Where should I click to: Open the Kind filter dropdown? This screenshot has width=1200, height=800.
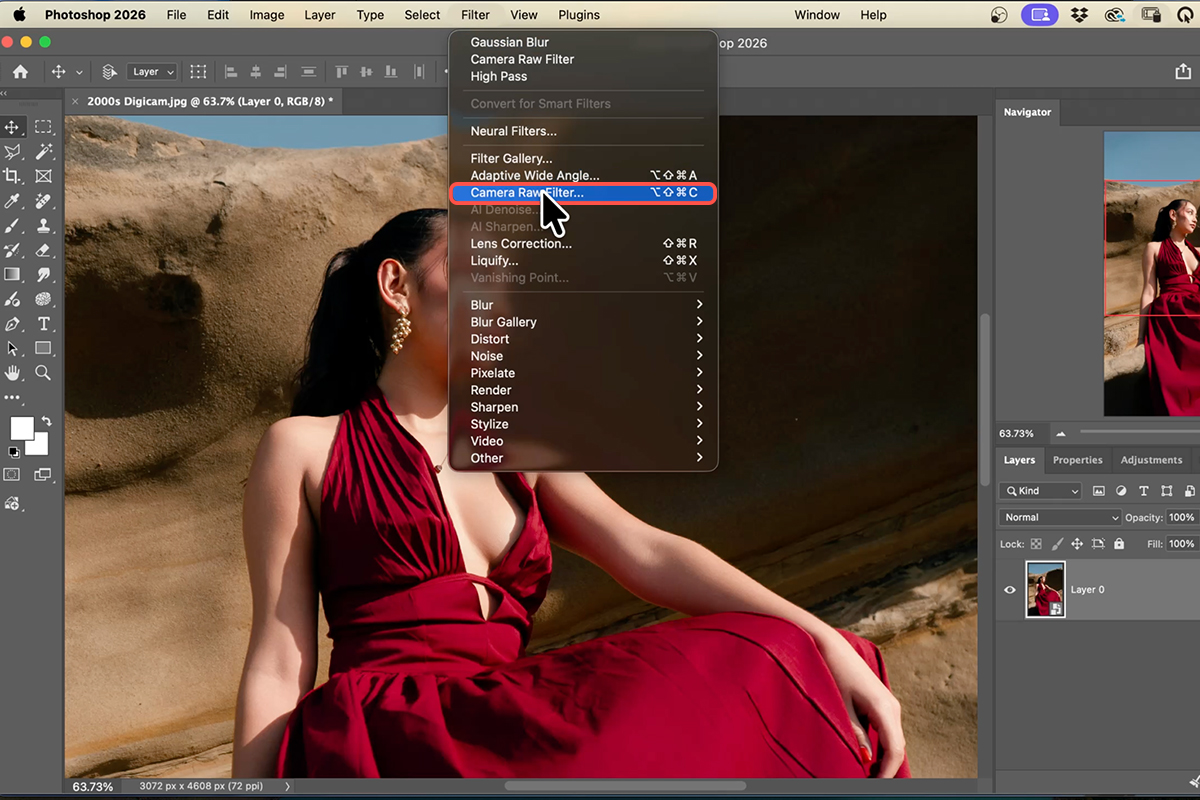[x=1041, y=491]
